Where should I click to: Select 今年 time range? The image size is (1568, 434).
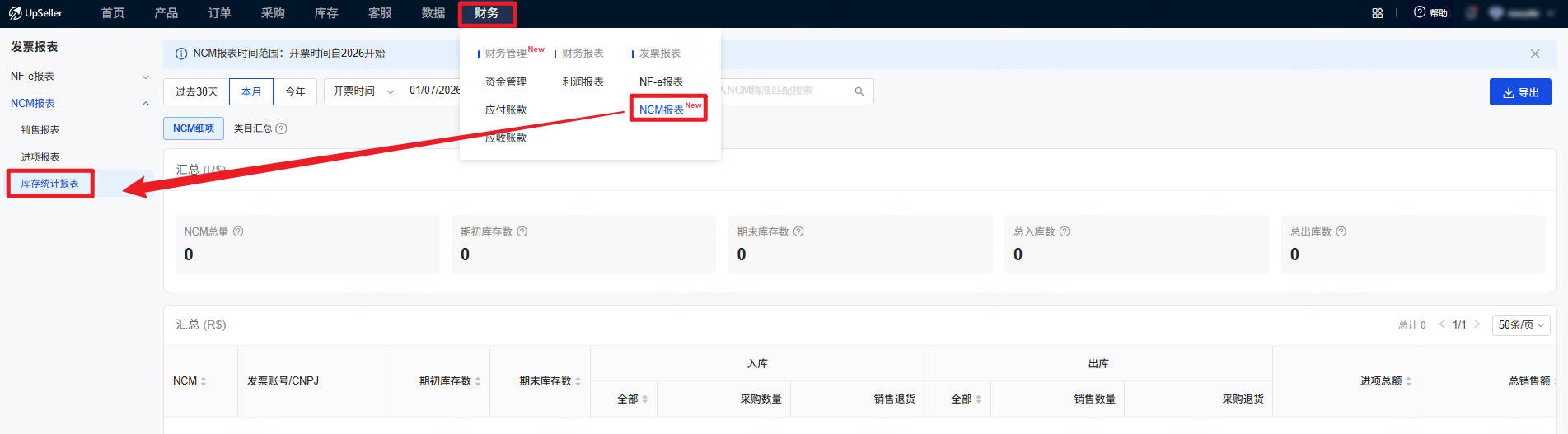(x=295, y=91)
